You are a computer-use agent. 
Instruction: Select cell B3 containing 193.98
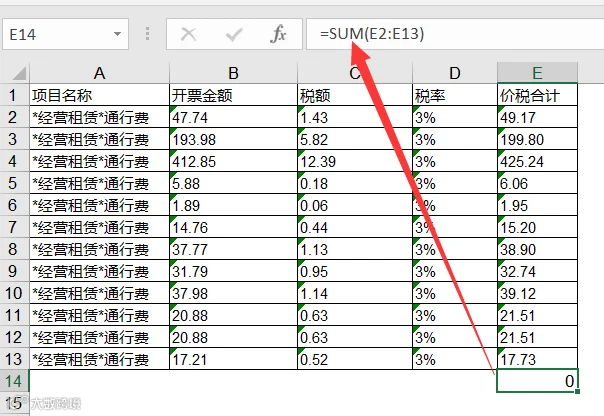[233, 139]
